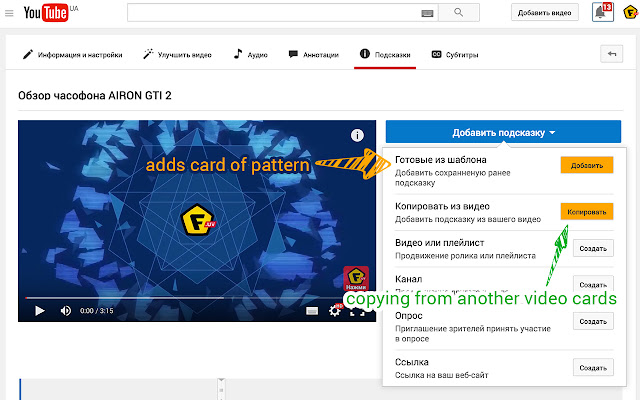Click Копировать for Копировать из видео
This screenshot has height=400, width=640.
pyautogui.click(x=587, y=212)
